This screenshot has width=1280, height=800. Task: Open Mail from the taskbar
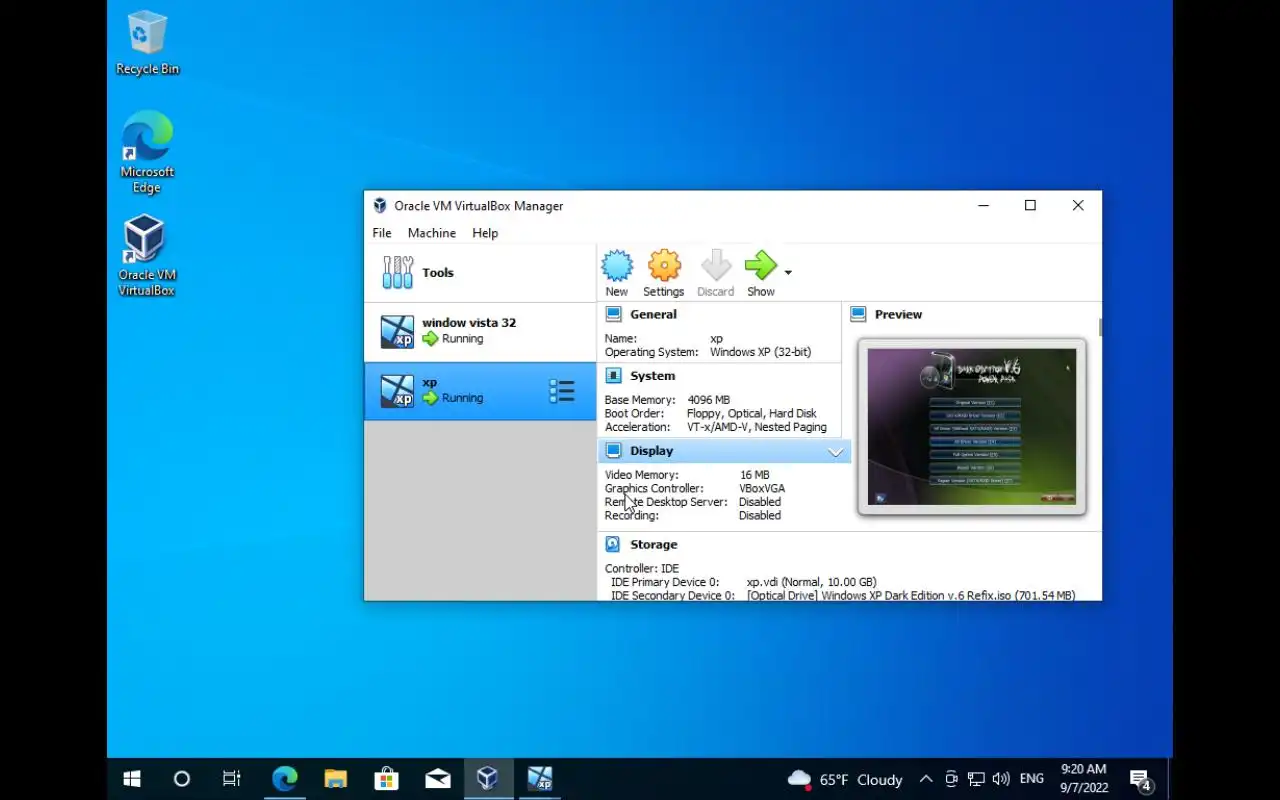[437, 779]
